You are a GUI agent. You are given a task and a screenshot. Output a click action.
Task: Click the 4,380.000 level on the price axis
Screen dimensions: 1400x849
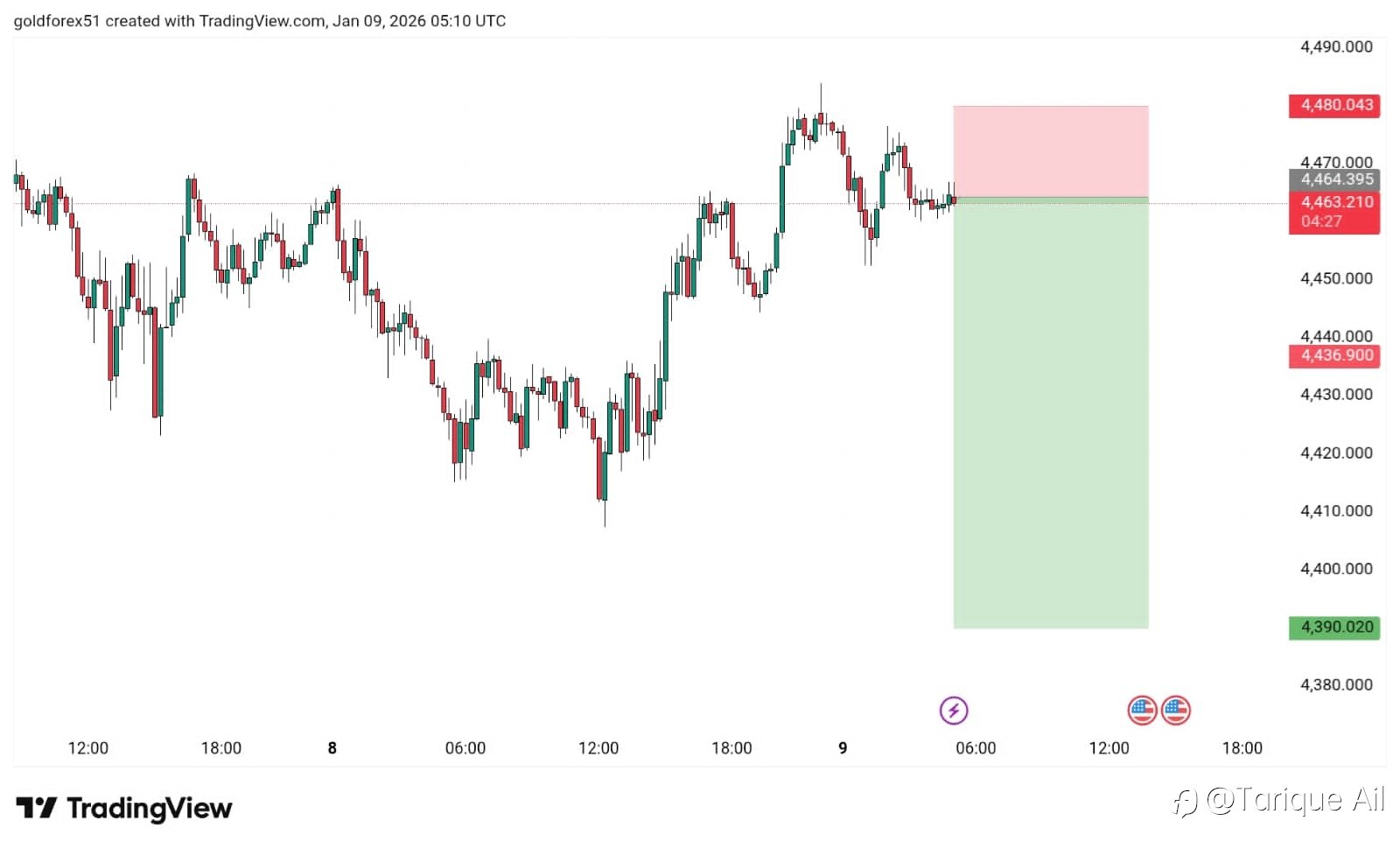[1336, 684]
